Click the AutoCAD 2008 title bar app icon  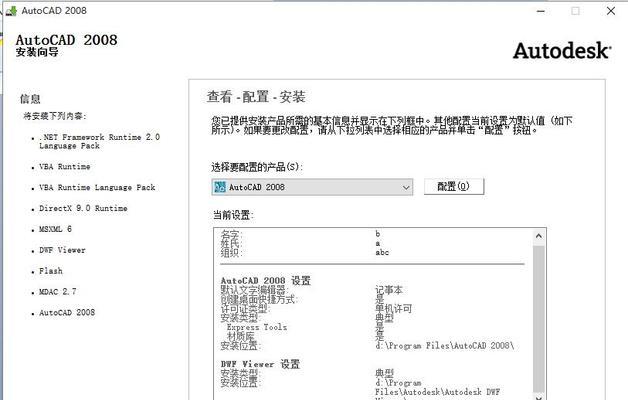(12, 11)
